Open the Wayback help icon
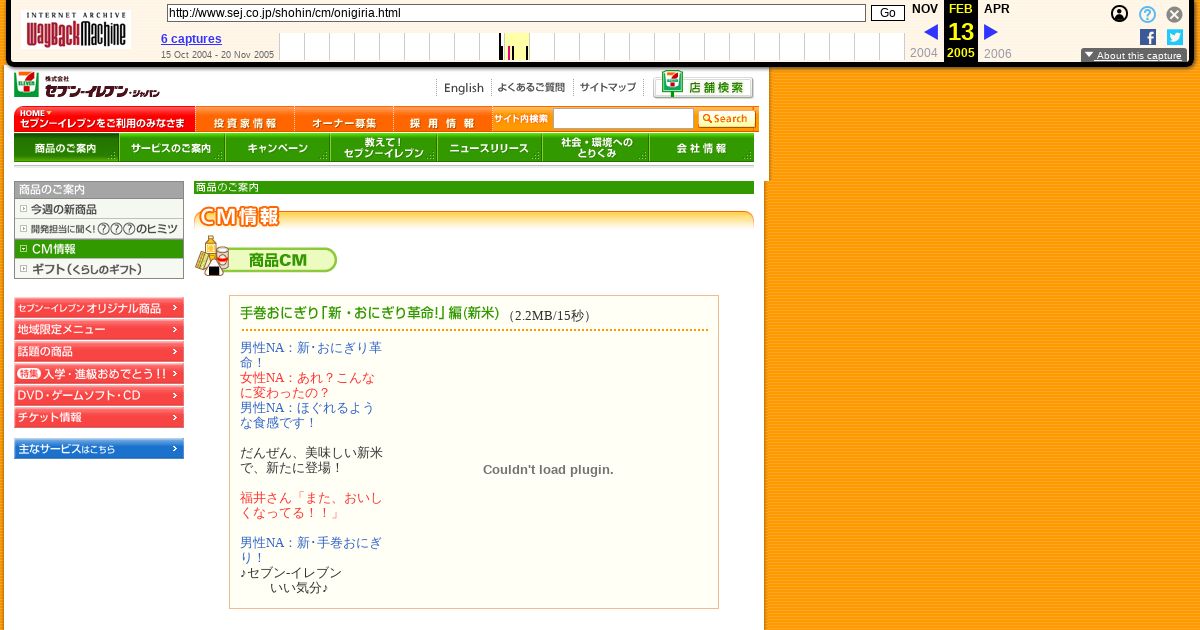This screenshot has width=1200, height=630. point(1147,14)
